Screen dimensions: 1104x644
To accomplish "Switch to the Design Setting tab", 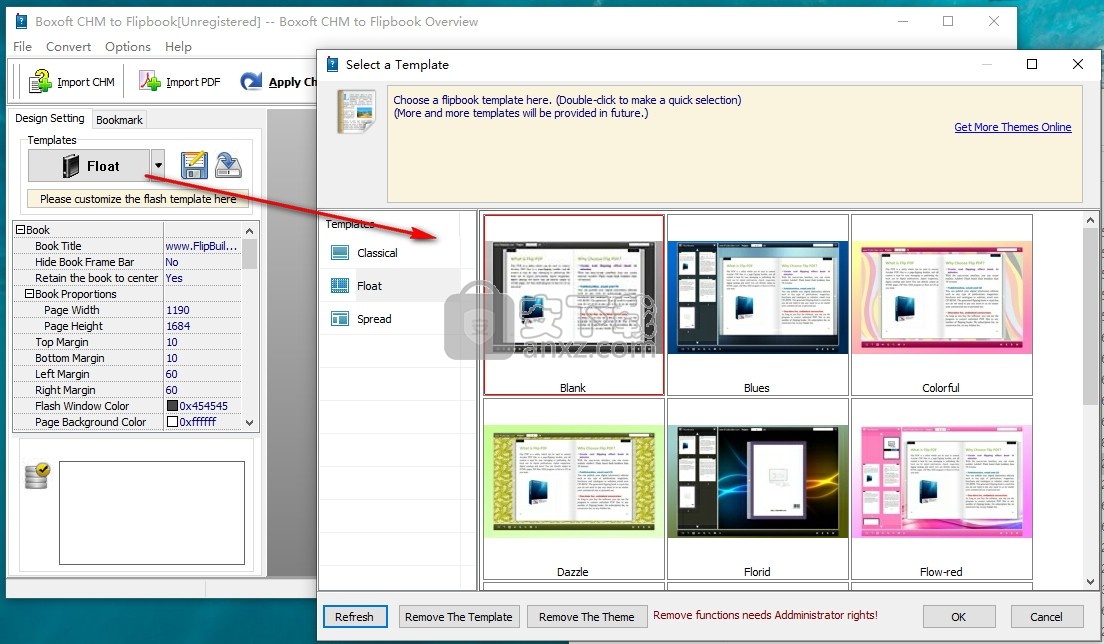I will point(50,118).
